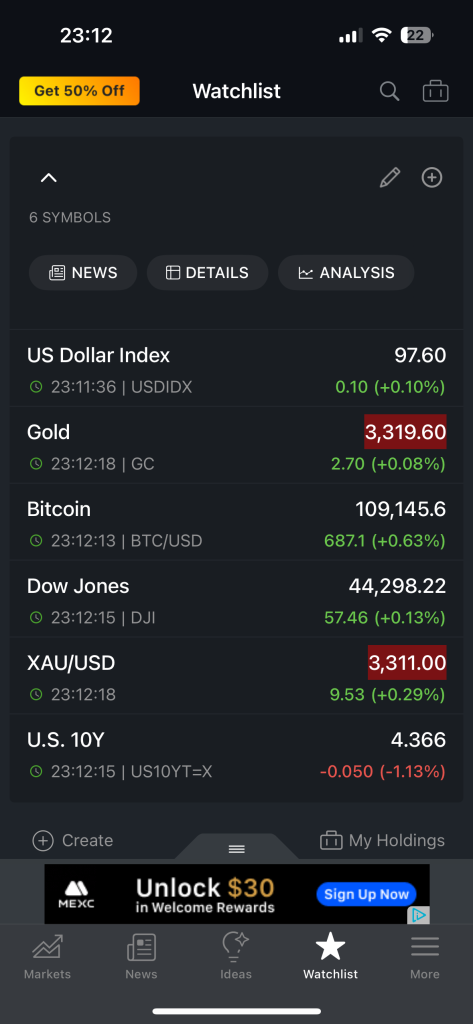Tap Sign Up Now on MEXC ad
This screenshot has height=1024, width=473.
[366, 894]
